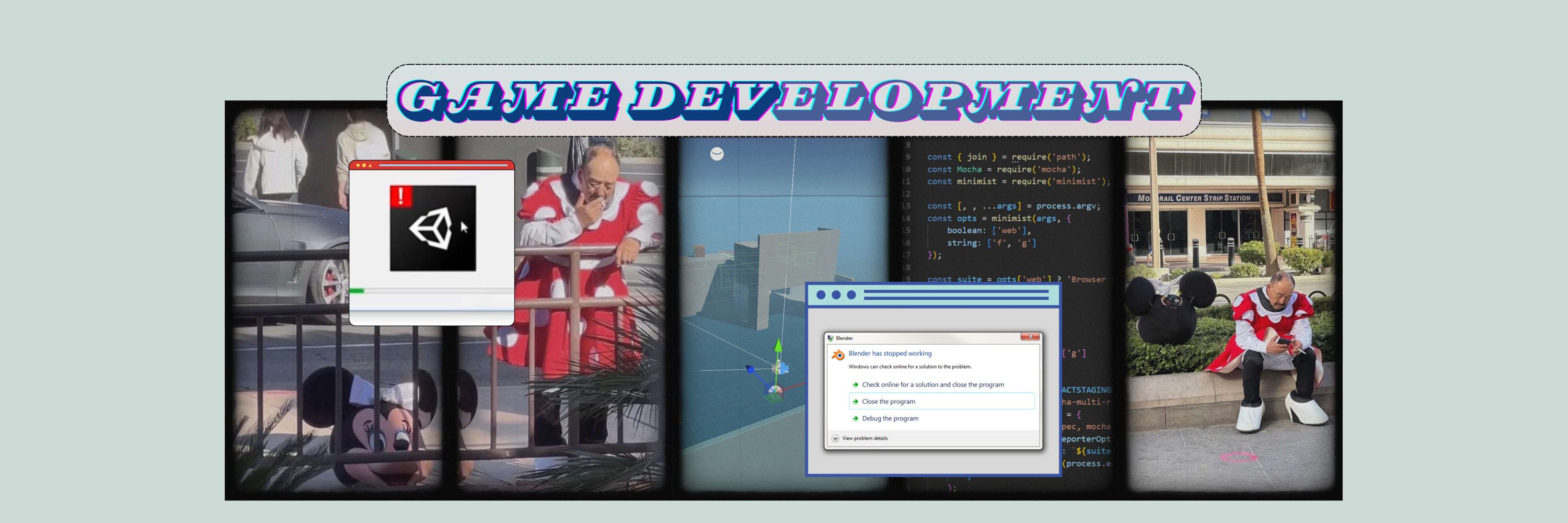
Task: Choose Close the program option
Action: [x=942, y=401]
